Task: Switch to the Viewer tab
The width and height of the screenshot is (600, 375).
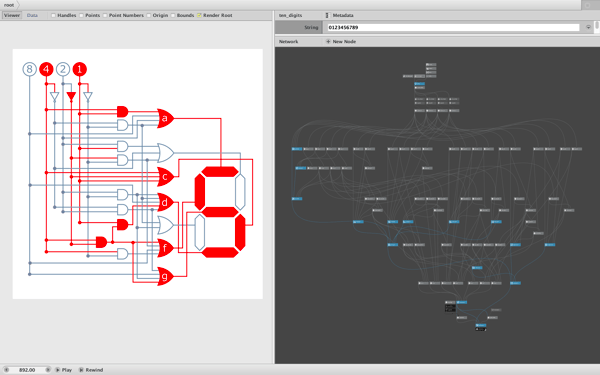Action: pyautogui.click(x=12, y=15)
